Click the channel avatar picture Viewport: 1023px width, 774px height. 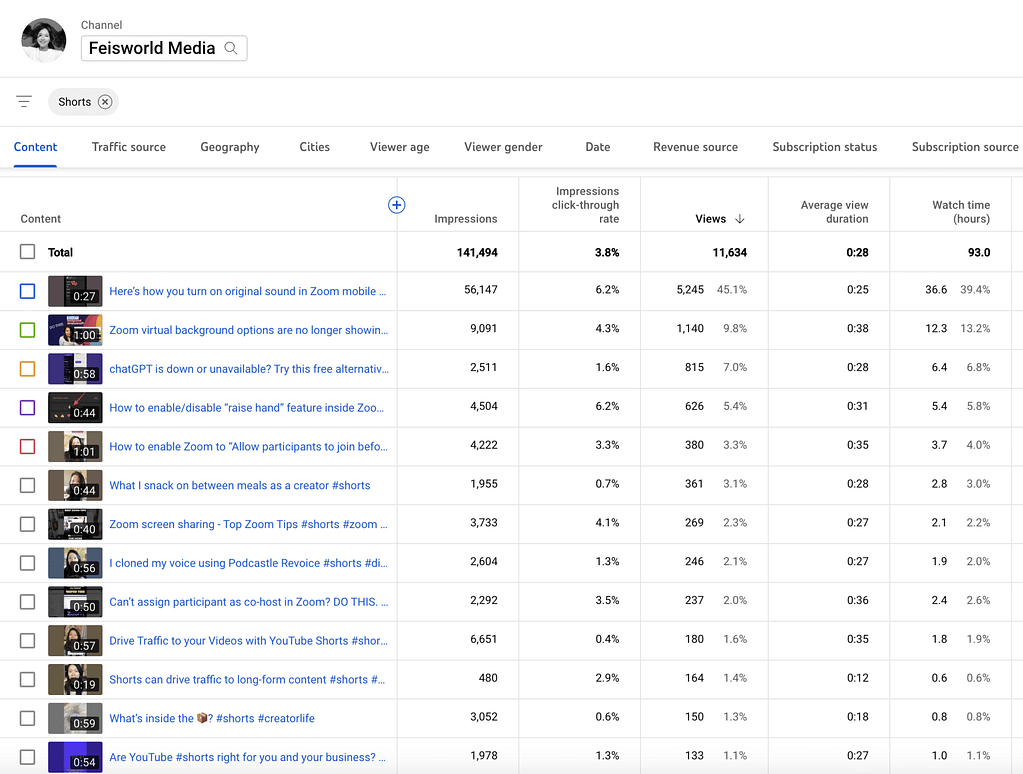click(x=43, y=40)
